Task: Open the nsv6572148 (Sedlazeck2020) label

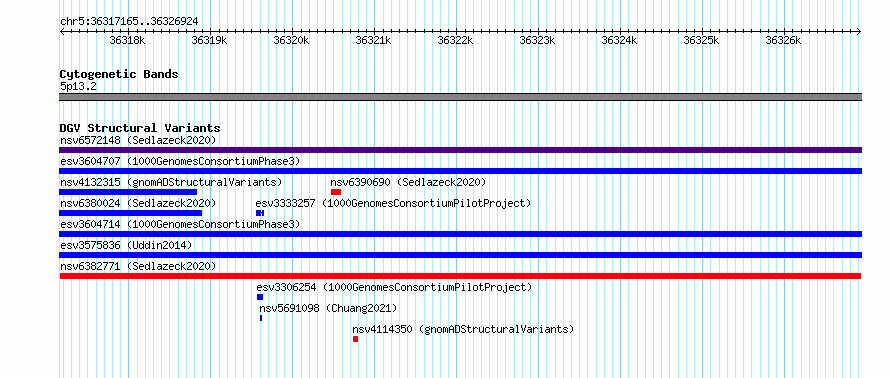Action: pyautogui.click(x=138, y=140)
